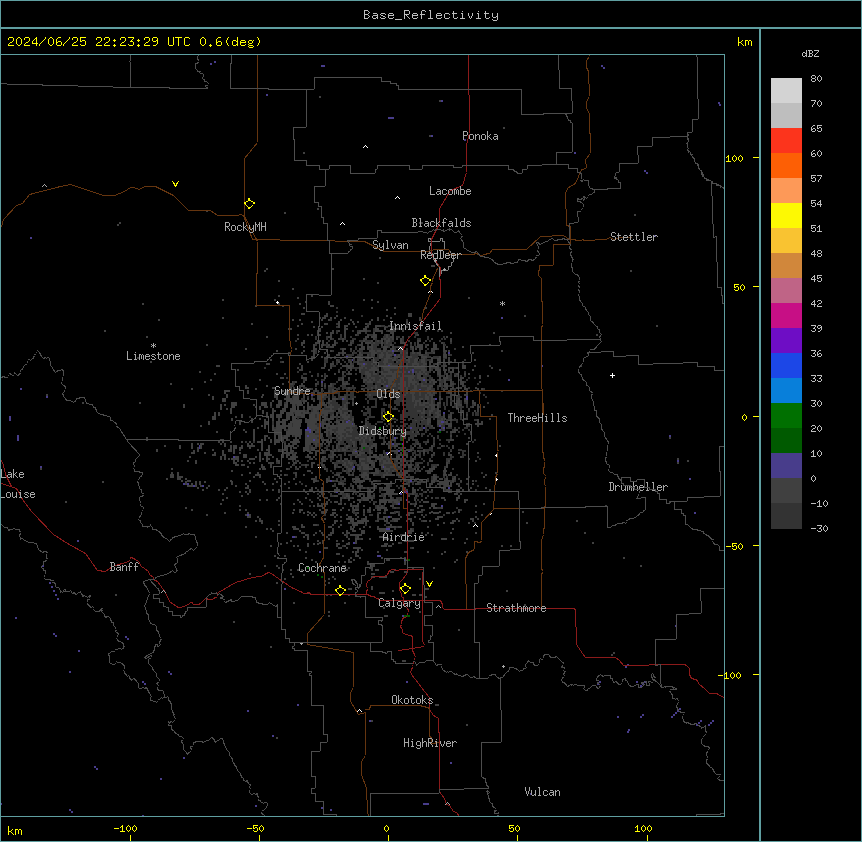Select the -30 value on the dBZ scale

(x=819, y=528)
